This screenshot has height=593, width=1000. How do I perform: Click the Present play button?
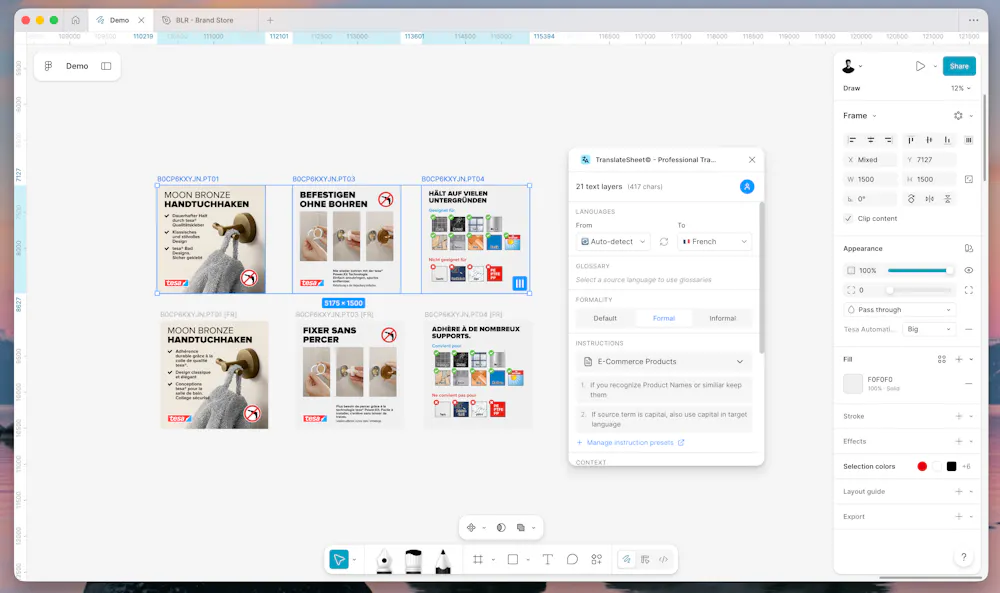tap(920, 66)
